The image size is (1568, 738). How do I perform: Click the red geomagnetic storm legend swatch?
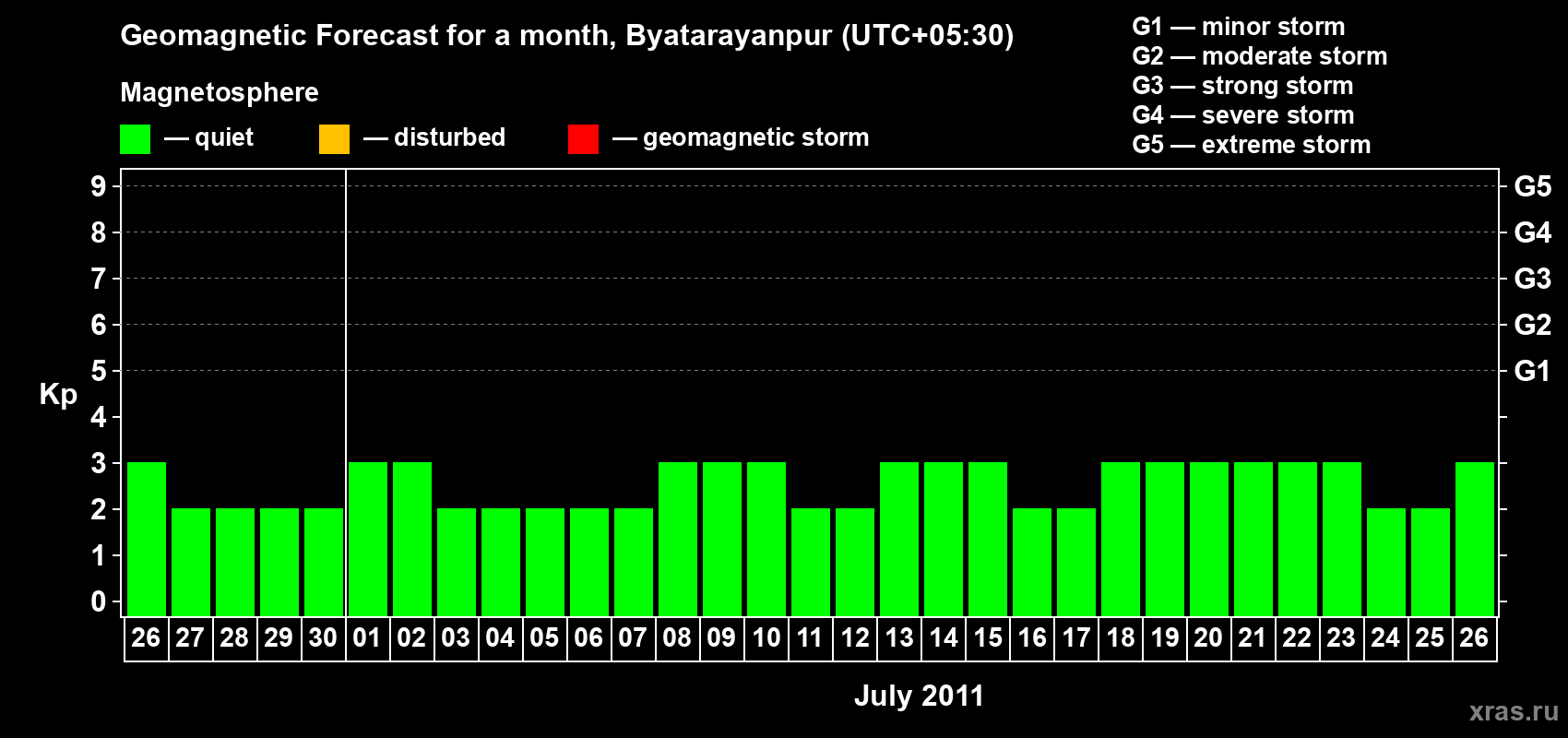click(583, 139)
